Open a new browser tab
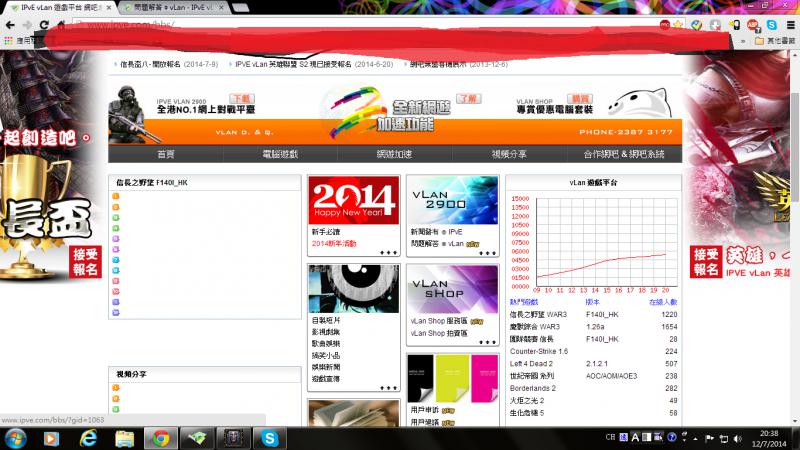Screen dimensions: 800x450 (x=240, y=8)
